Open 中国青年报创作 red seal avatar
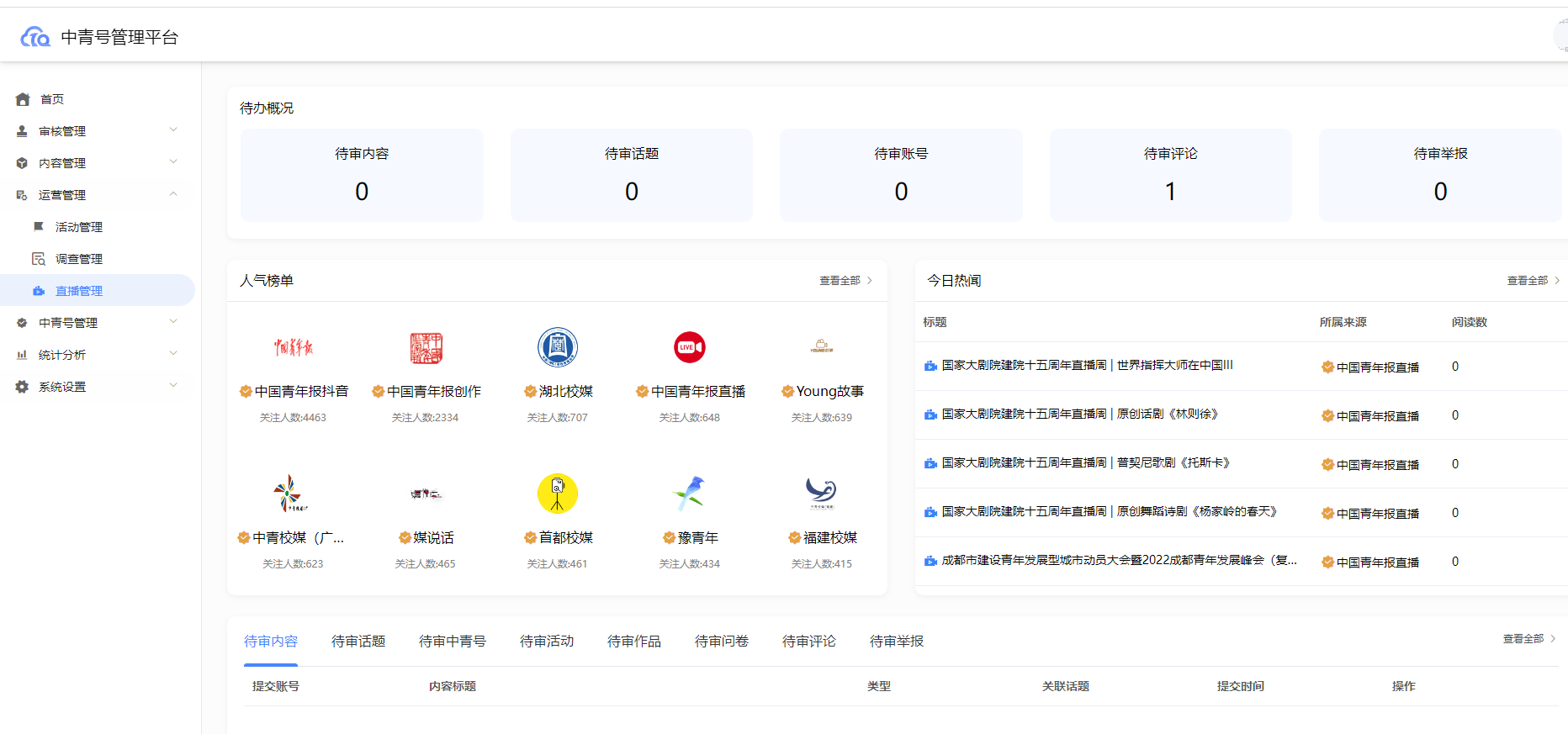 tap(426, 347)
